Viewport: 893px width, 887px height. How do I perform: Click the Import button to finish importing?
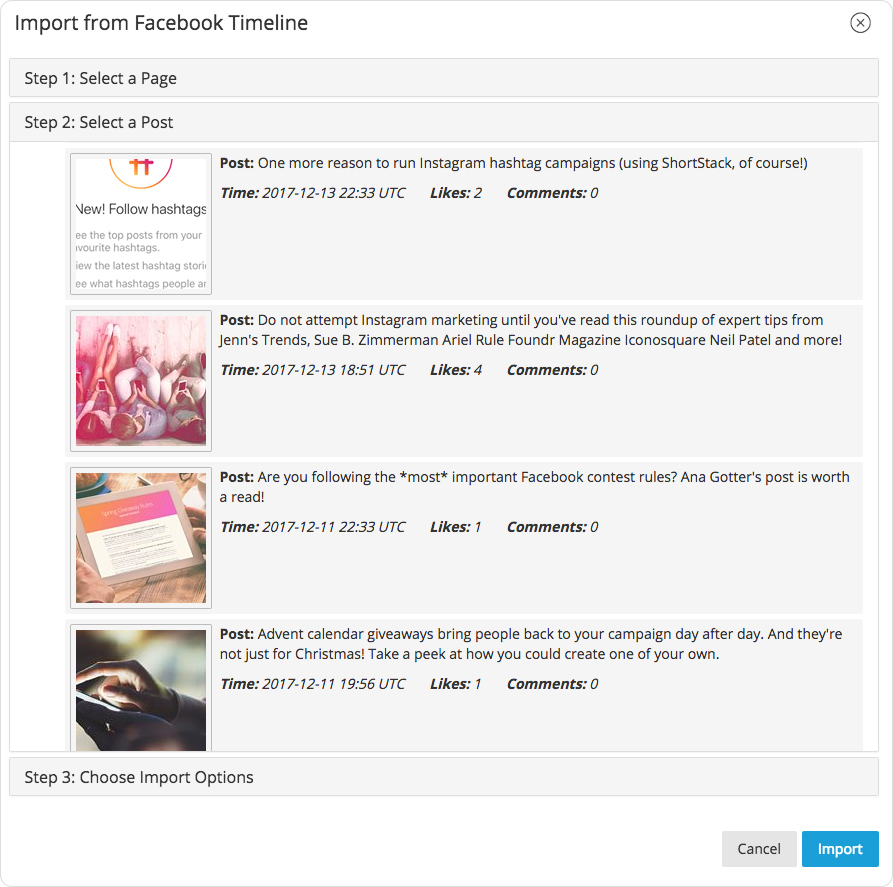pos(840,848)
